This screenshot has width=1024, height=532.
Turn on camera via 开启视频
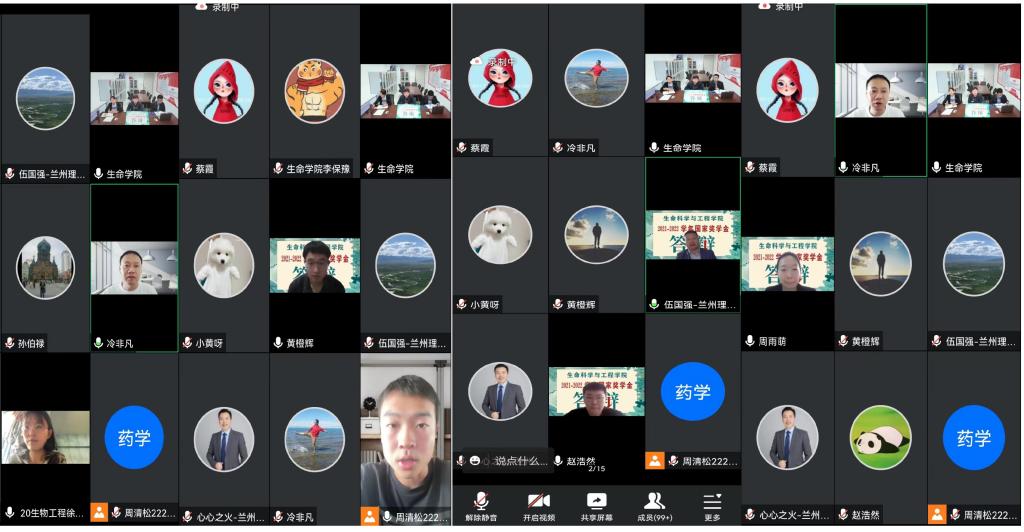(538, 506)
